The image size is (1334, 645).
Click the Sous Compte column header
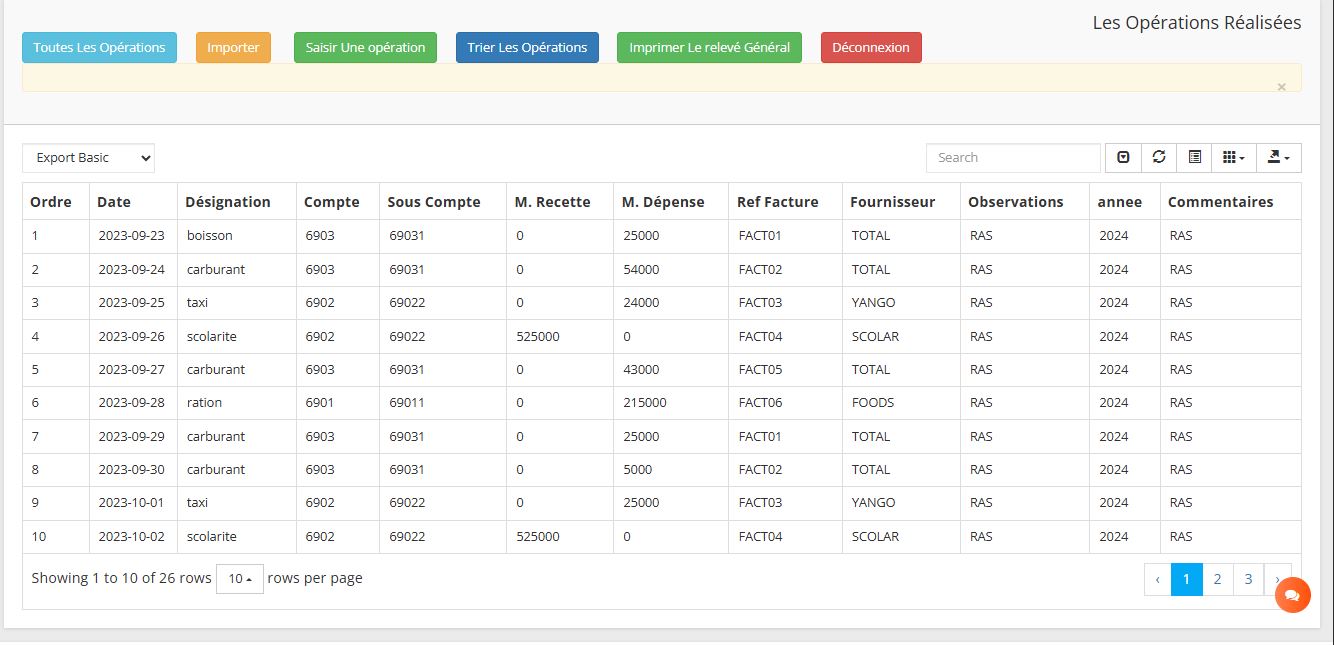(x=443, y=202)
